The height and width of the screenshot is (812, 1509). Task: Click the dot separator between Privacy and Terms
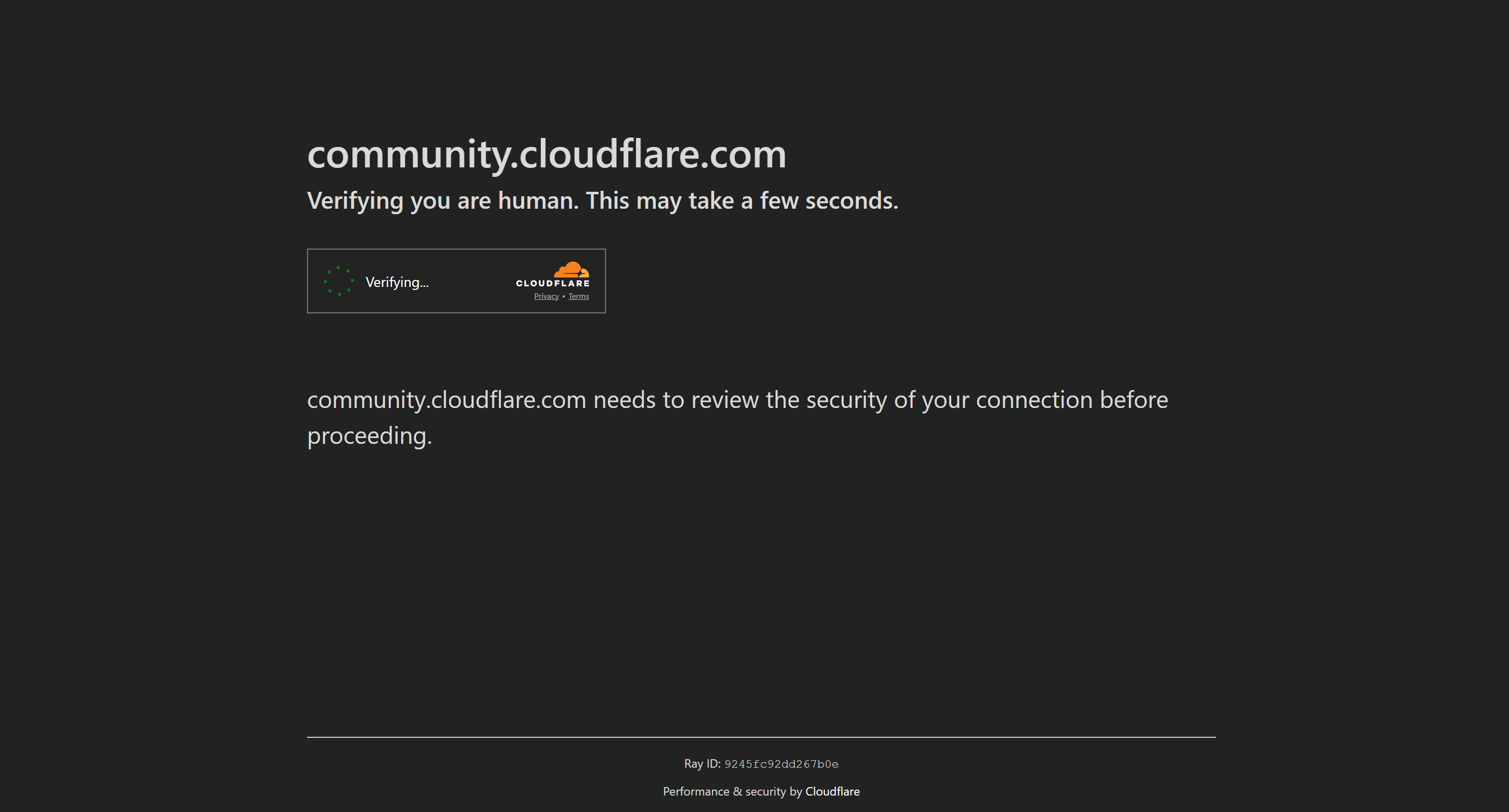564,296
